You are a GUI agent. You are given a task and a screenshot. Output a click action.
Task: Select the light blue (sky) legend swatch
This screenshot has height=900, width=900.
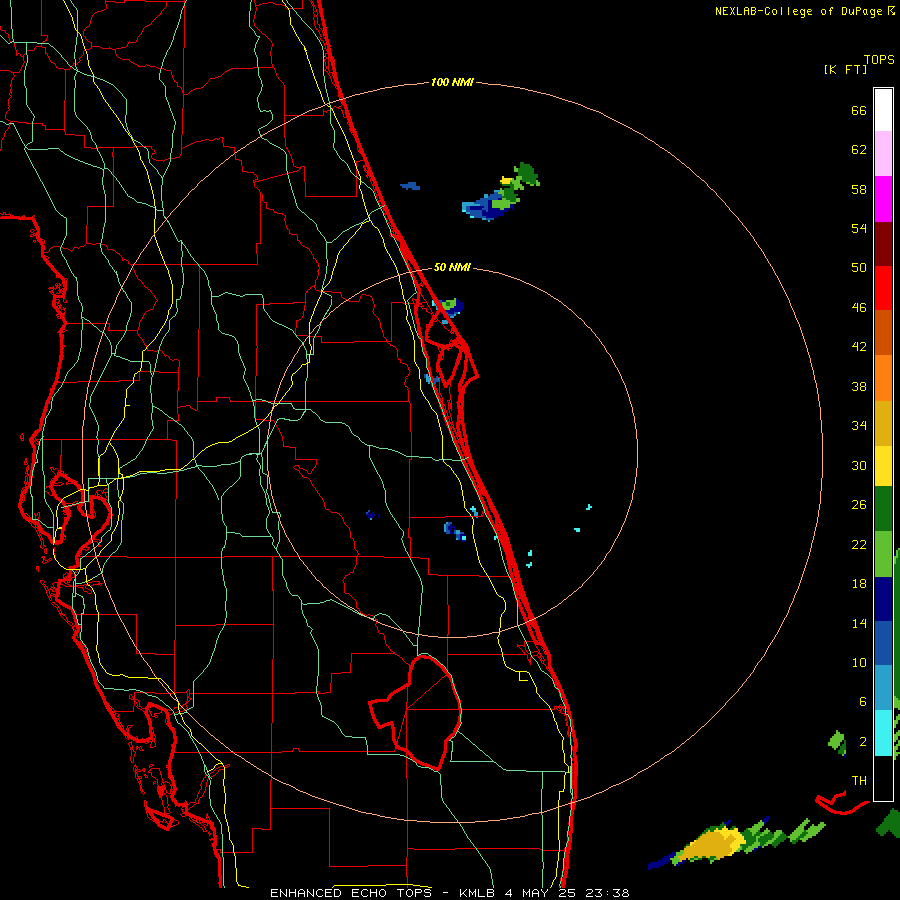883,688
